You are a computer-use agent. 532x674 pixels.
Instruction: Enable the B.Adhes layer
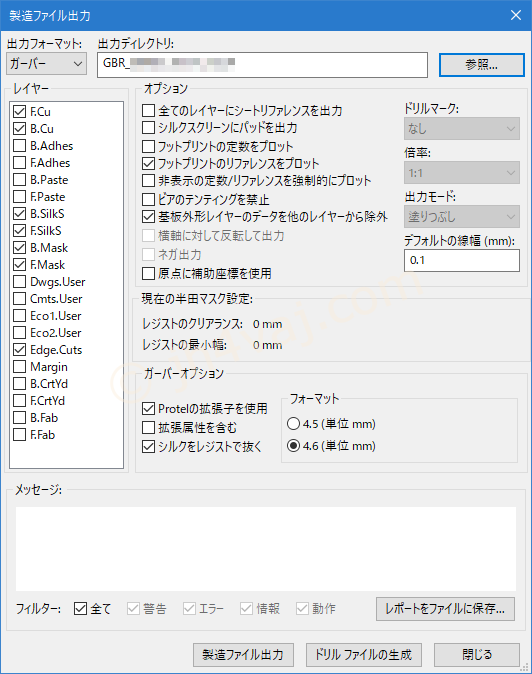19,146
